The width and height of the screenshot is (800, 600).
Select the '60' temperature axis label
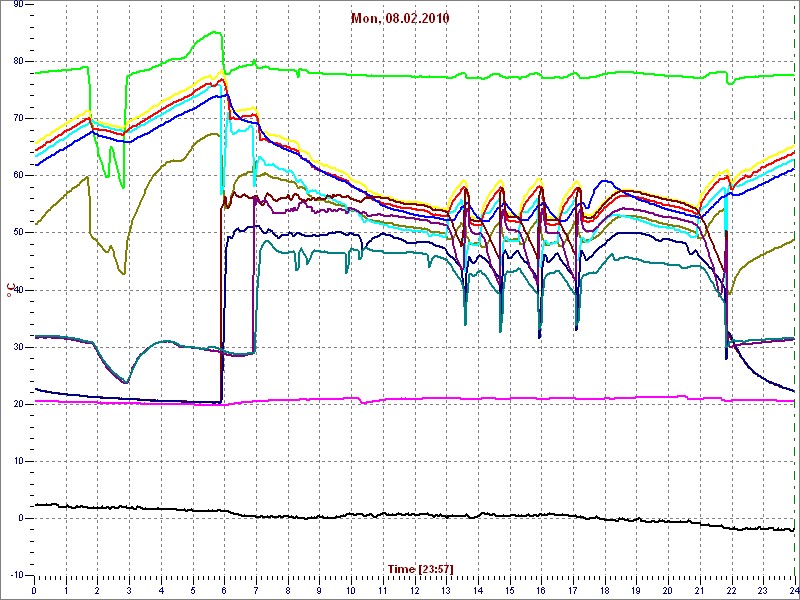(x=17, y=176)
